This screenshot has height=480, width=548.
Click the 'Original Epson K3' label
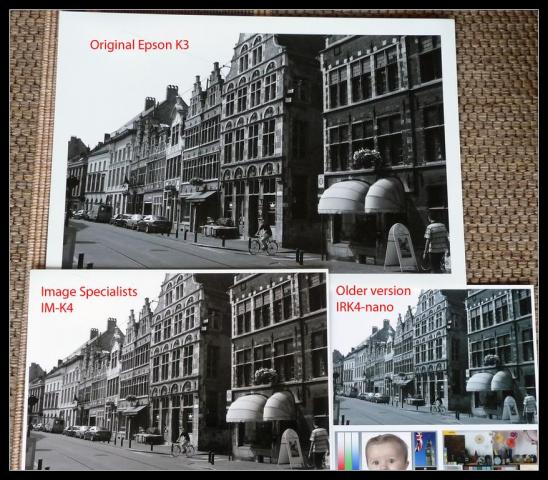coord(139,45)
